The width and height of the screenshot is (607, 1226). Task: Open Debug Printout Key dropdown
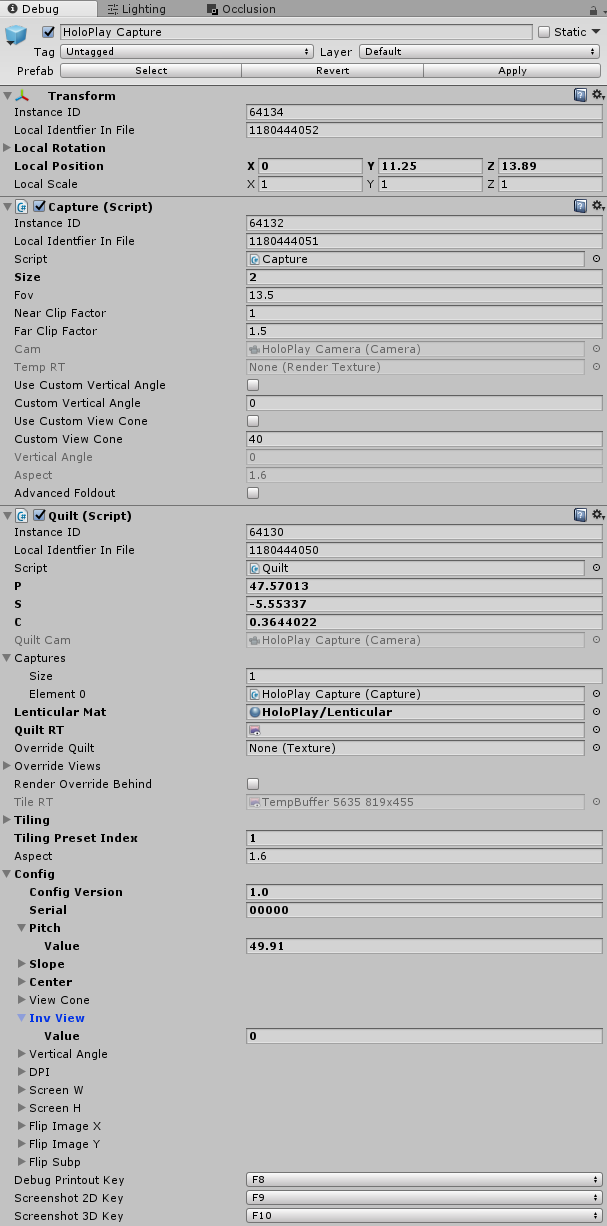425,1180
